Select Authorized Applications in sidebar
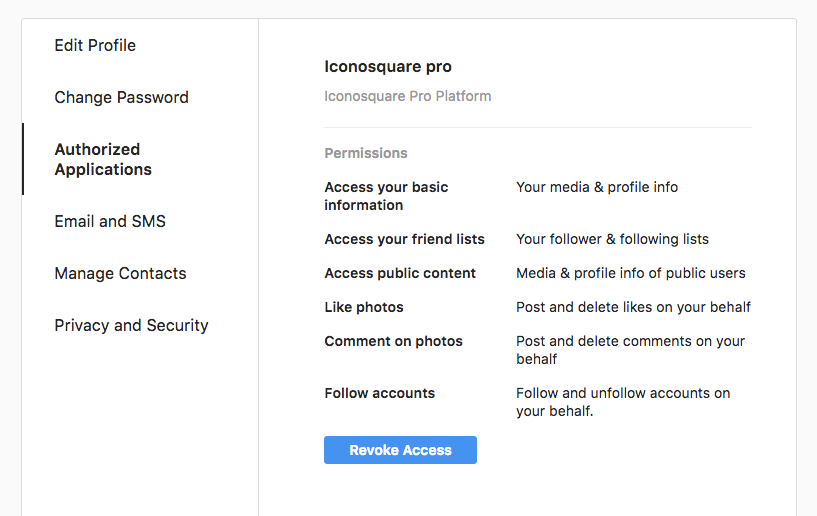 (x=103, y=159)
